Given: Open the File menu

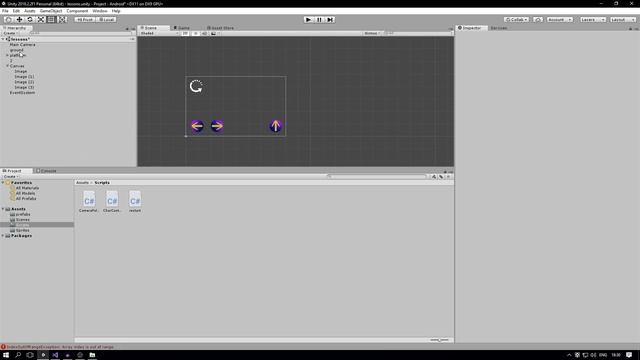Looking at the screenshot, I should click(x=5, y=11).
